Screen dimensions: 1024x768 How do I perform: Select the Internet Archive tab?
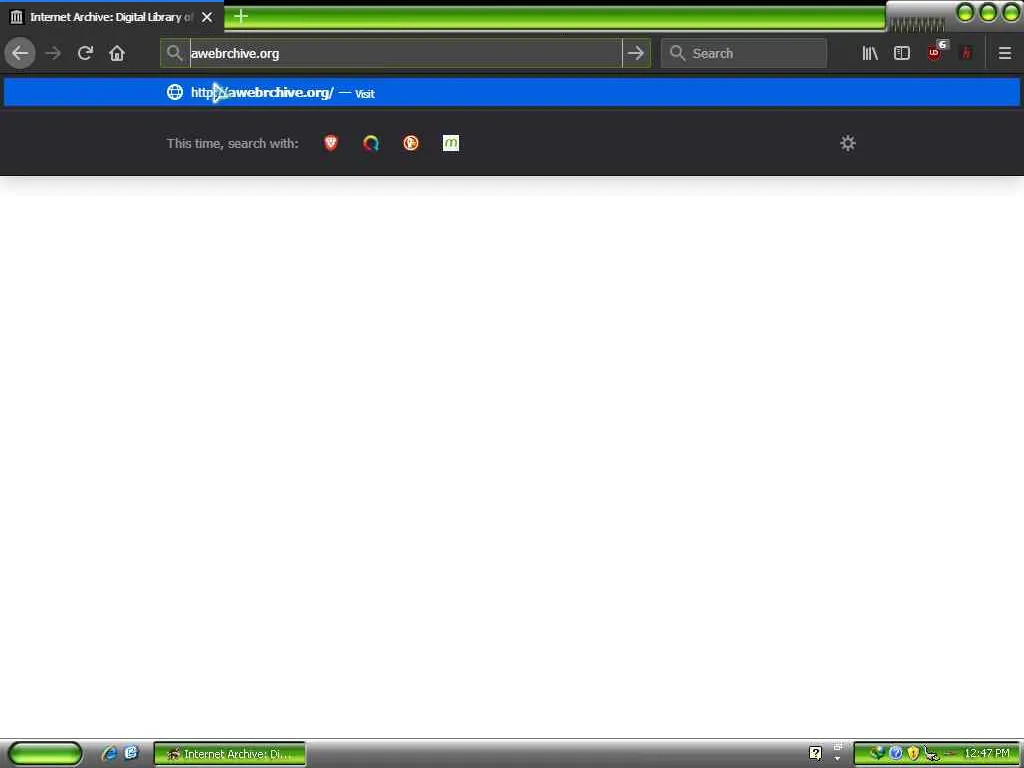pyautogui.click(x=112, y=17)
